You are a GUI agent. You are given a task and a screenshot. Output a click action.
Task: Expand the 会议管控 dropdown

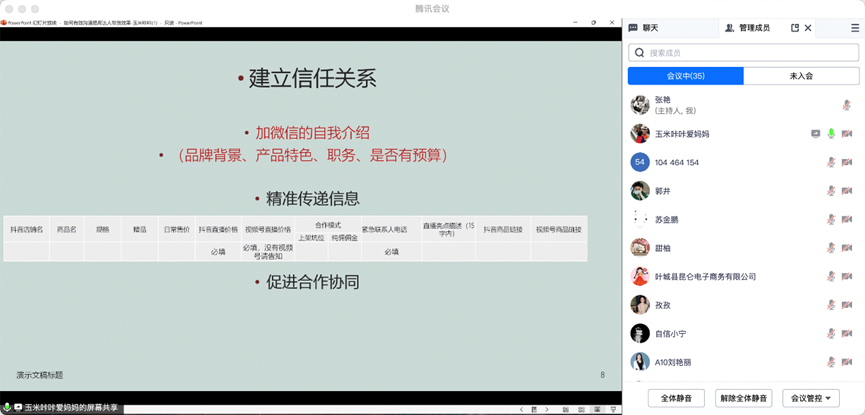point(811,398)
